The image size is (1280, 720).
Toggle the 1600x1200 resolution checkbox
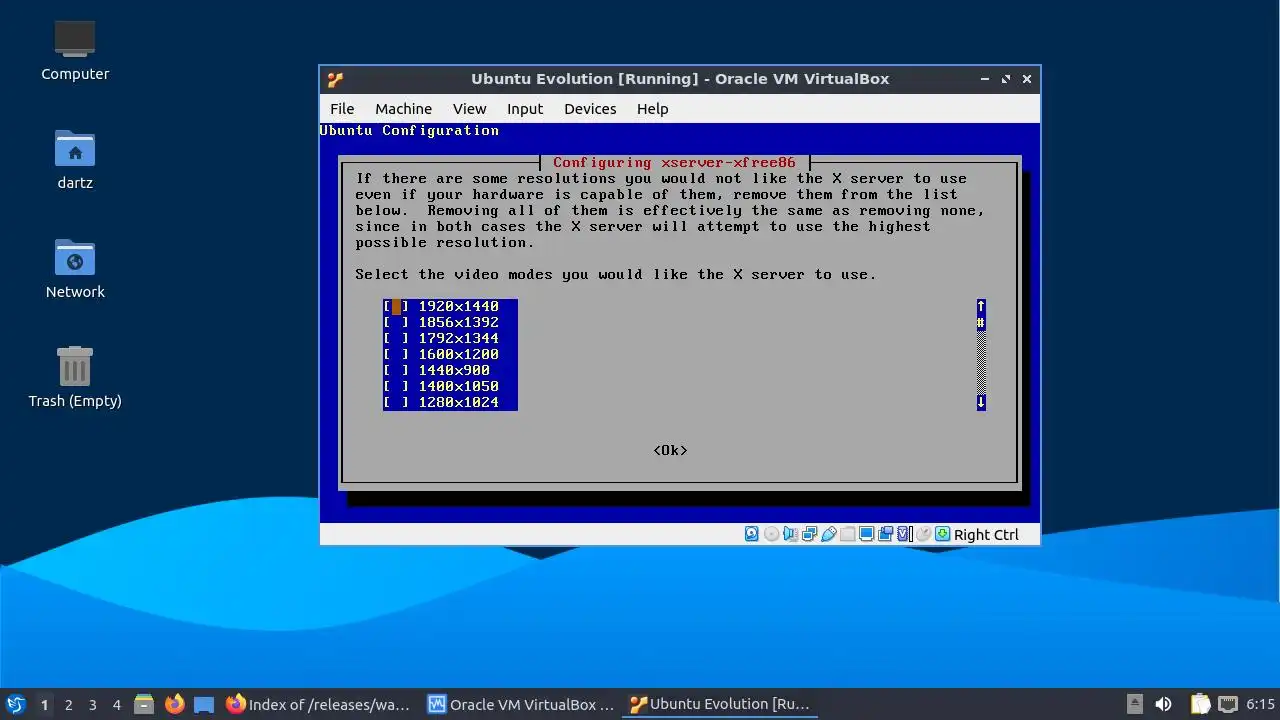(x=396, y=354)
